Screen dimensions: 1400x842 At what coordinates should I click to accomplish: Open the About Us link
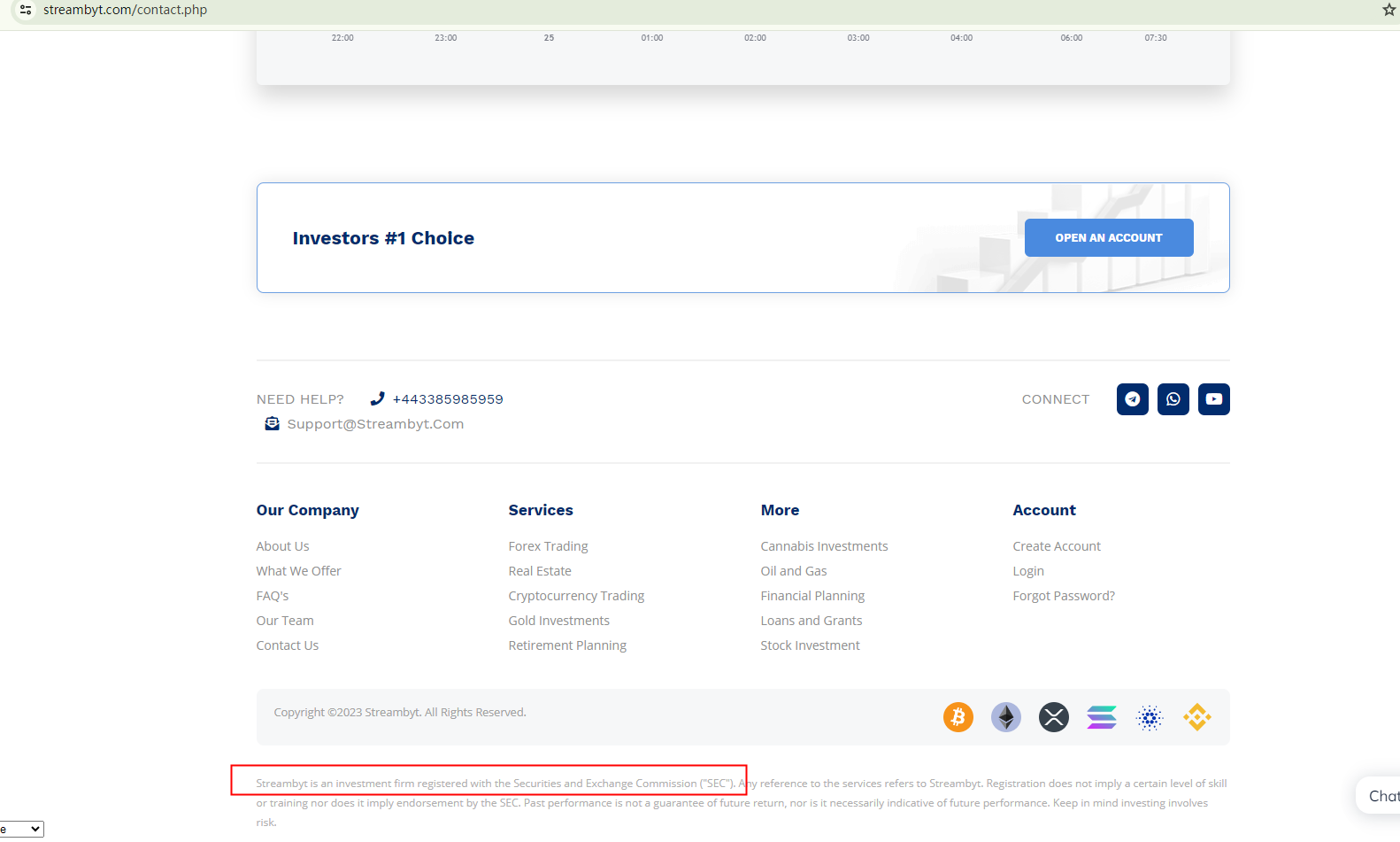coord(283,546)
